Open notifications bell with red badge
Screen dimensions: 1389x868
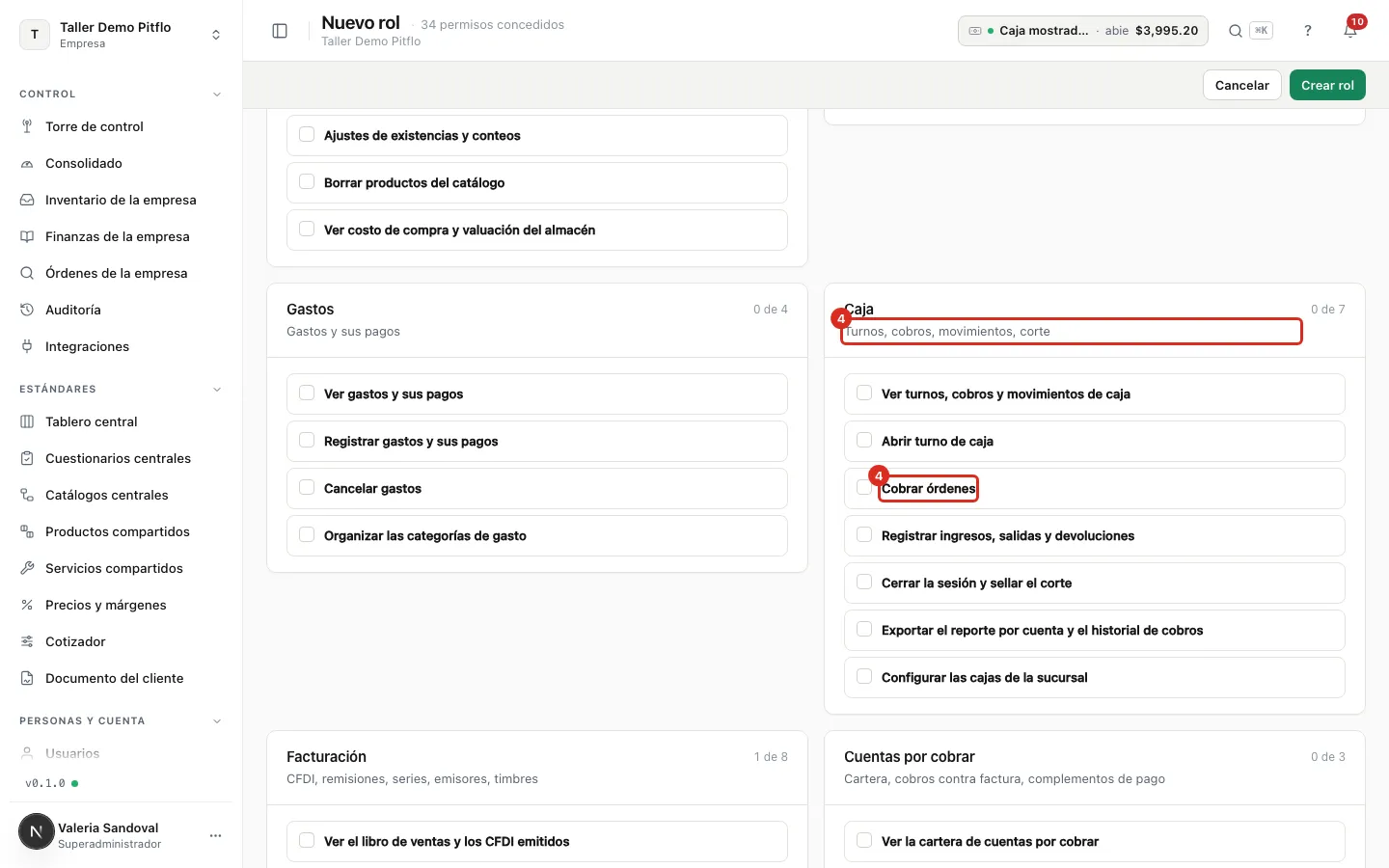pyautogui.click(x=1350, y=31)
